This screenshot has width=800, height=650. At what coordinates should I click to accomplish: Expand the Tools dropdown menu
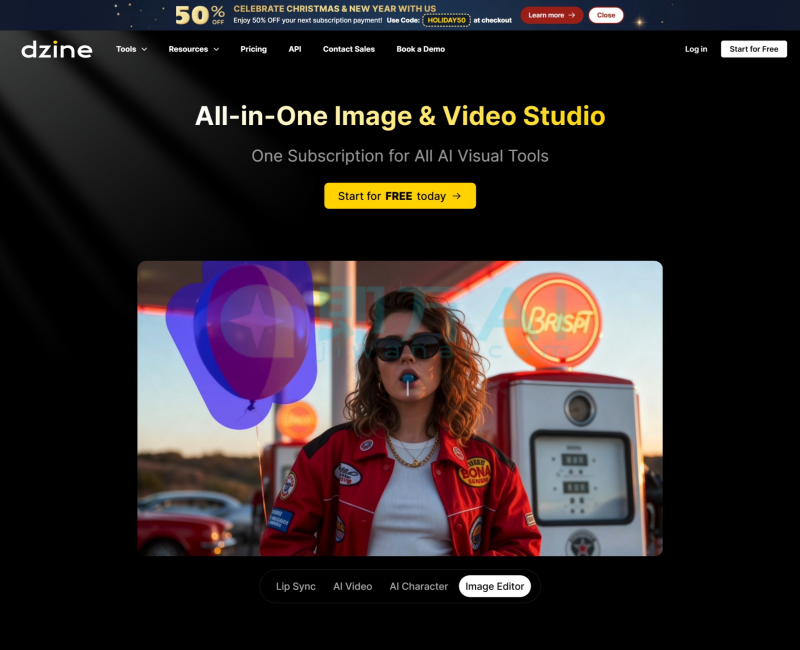[x=131, y=49]
